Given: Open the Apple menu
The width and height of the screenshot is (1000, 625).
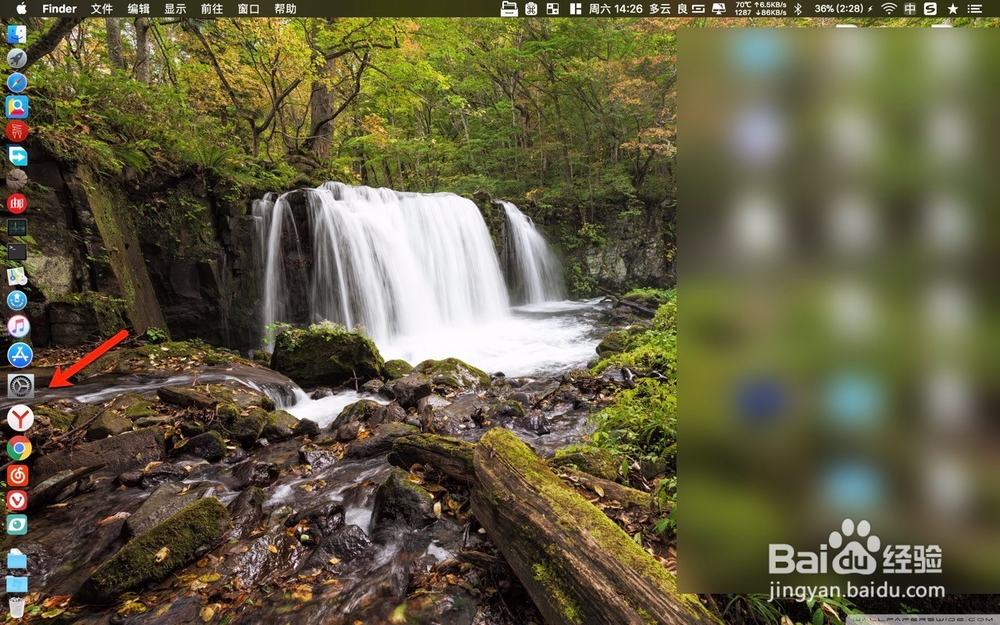Looking at the screenshot, I should pyautogui.click(x=21, y=8).
